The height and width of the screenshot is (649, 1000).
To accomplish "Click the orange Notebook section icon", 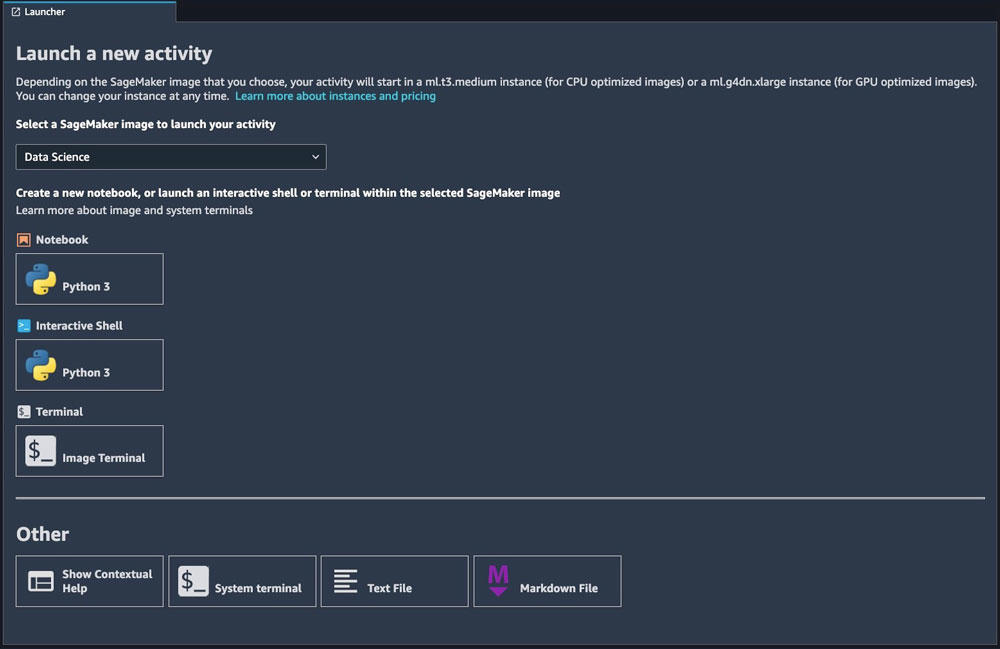I will coord(24,240).
